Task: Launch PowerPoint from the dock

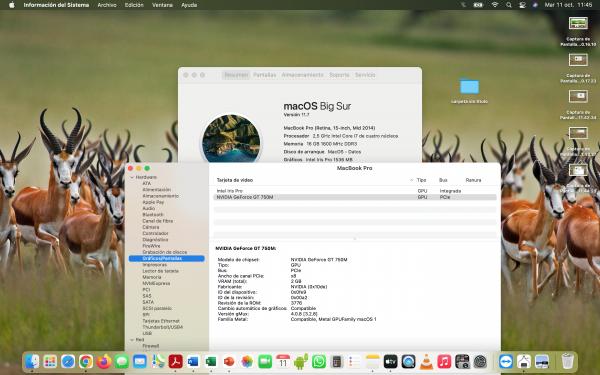Action: (x=229, y=362)
